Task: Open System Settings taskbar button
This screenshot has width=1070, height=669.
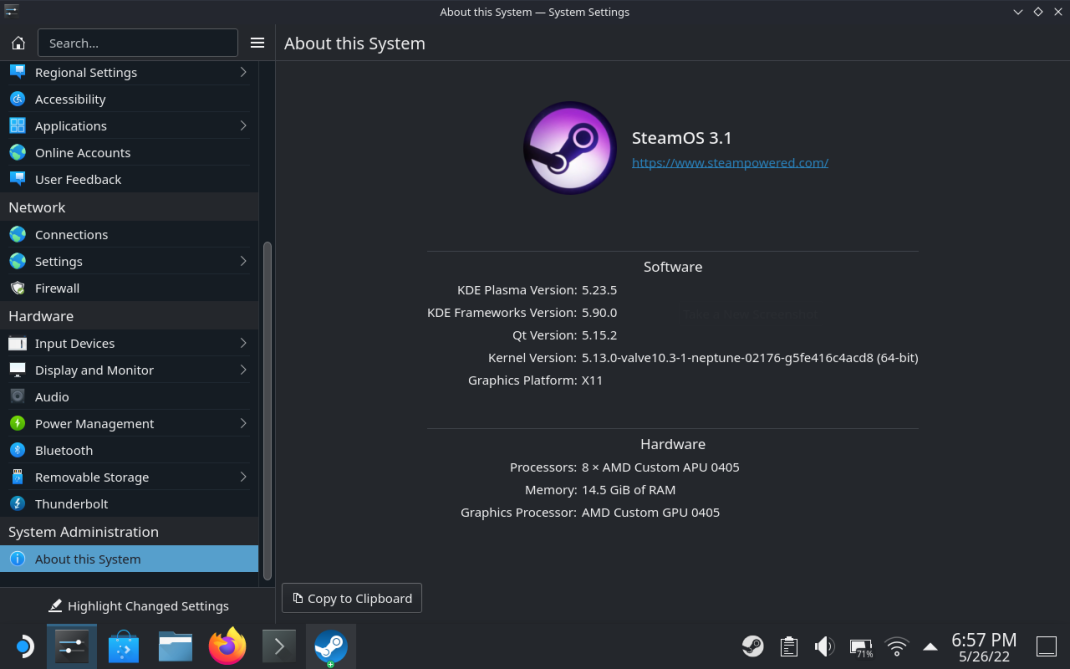Action: [72, 646]
